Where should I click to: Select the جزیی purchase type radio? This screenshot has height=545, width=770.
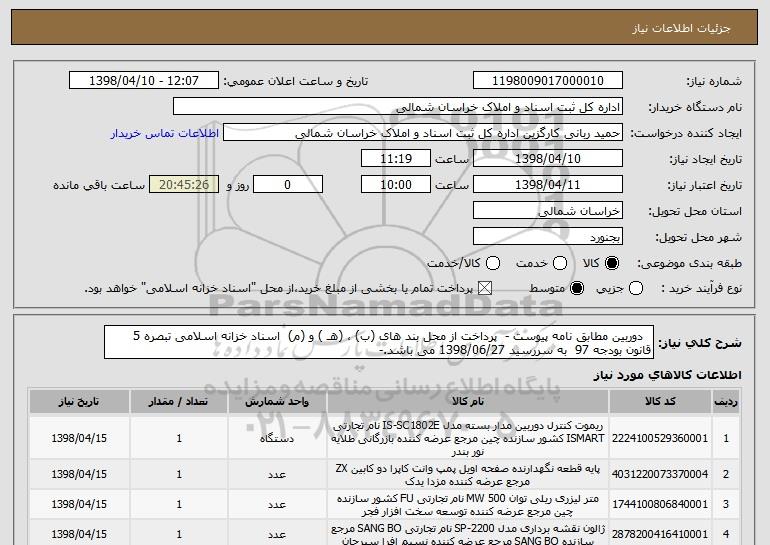pyautogui.click(x=636, y=288)
